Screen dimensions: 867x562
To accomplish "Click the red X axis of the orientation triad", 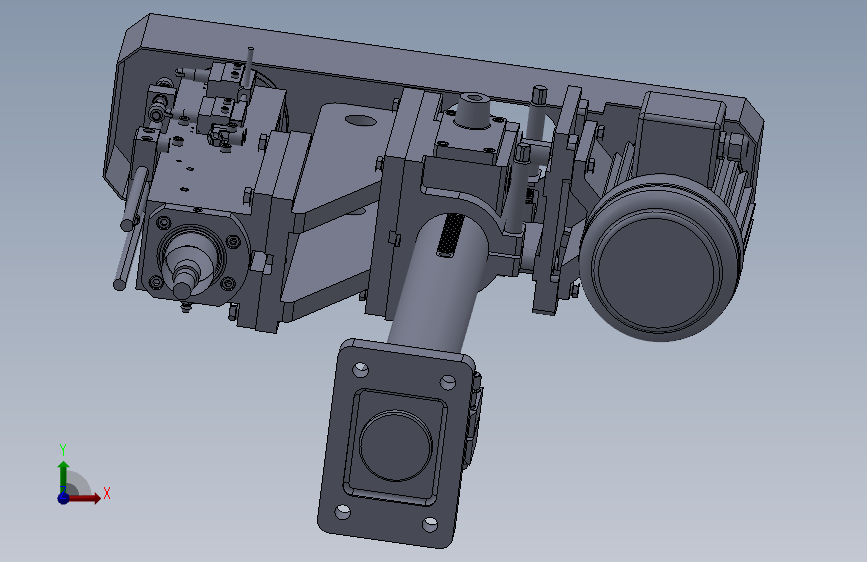I will pos(84,498).
